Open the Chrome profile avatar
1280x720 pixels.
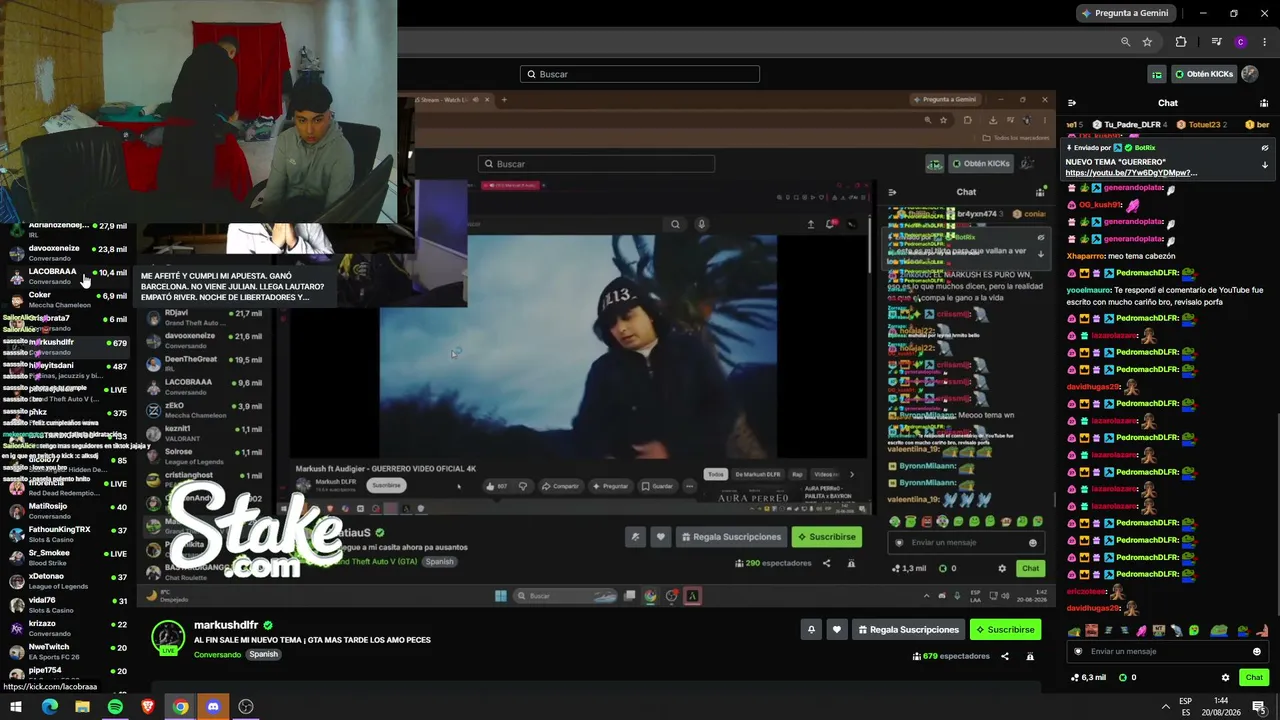tap(1241, 42)
